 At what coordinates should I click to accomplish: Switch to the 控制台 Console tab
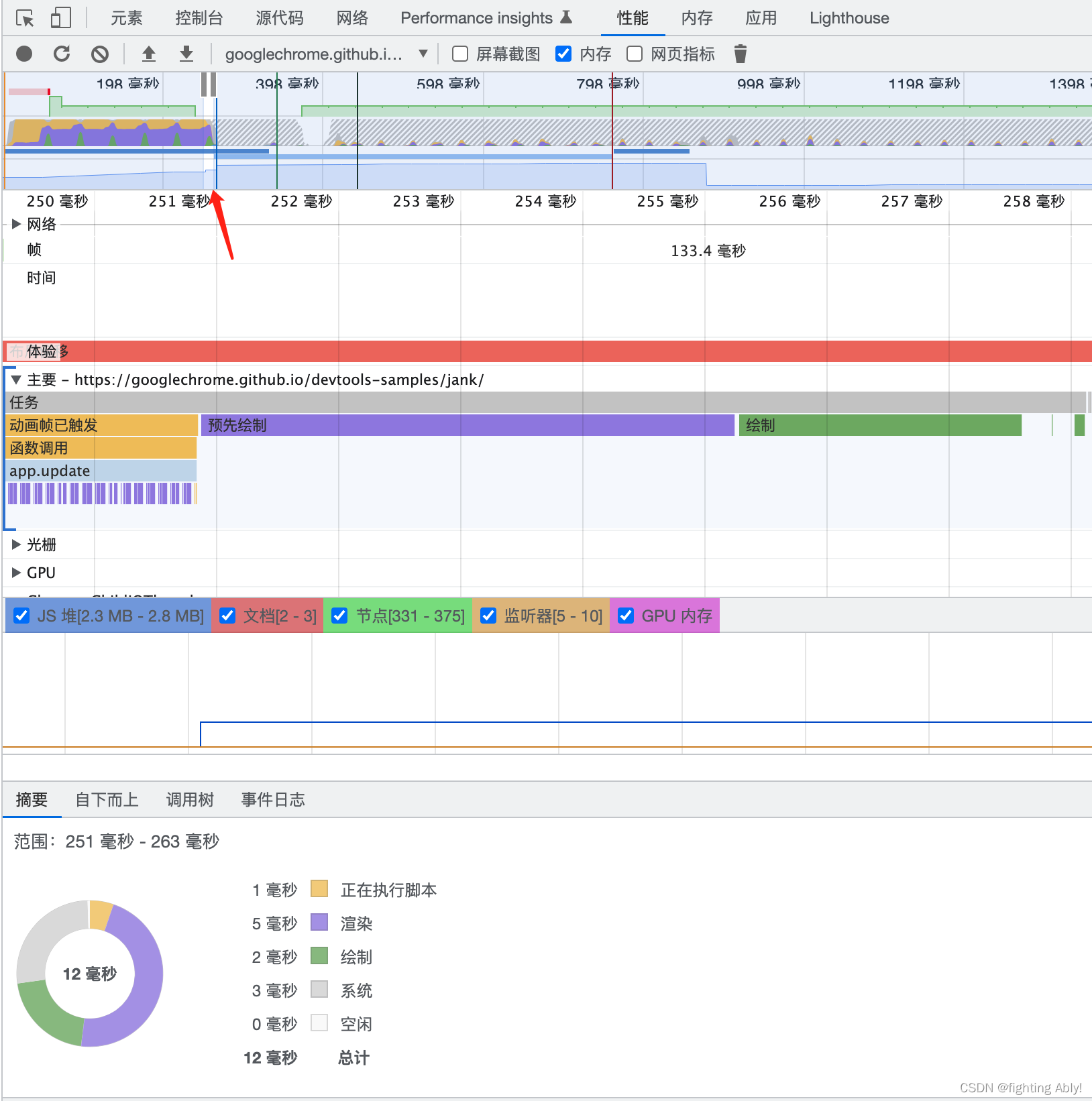click(199, 18)
